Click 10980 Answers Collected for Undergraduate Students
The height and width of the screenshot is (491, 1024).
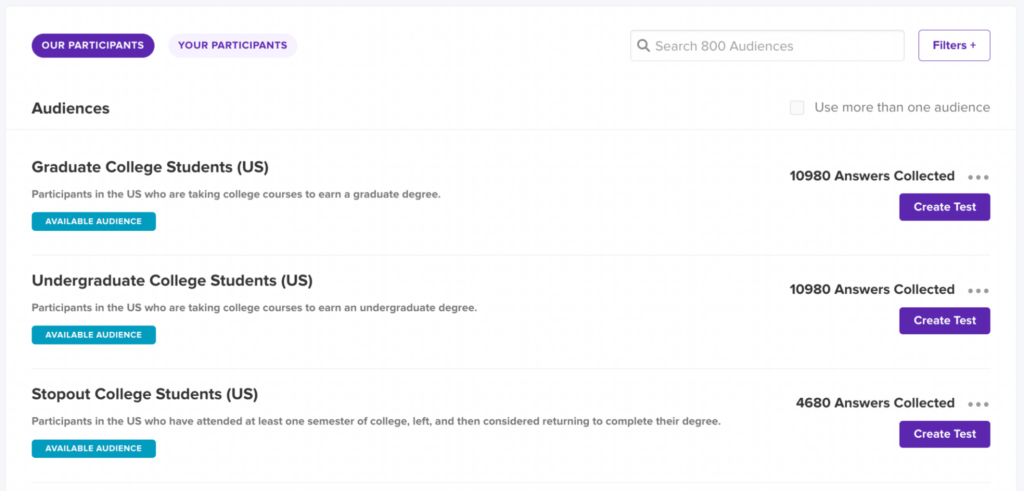click(872, 290)
